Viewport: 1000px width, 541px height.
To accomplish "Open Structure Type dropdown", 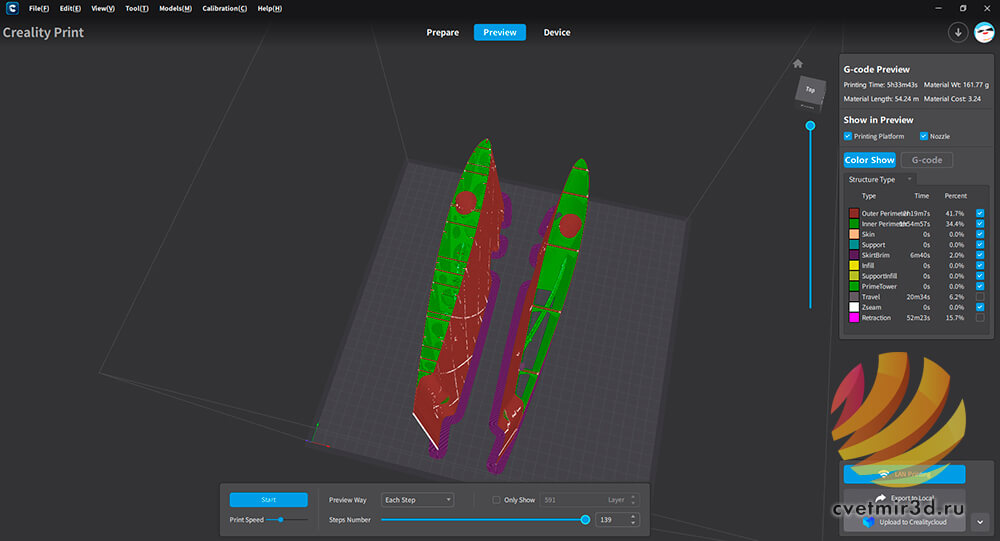I will [x=880, y=179].
